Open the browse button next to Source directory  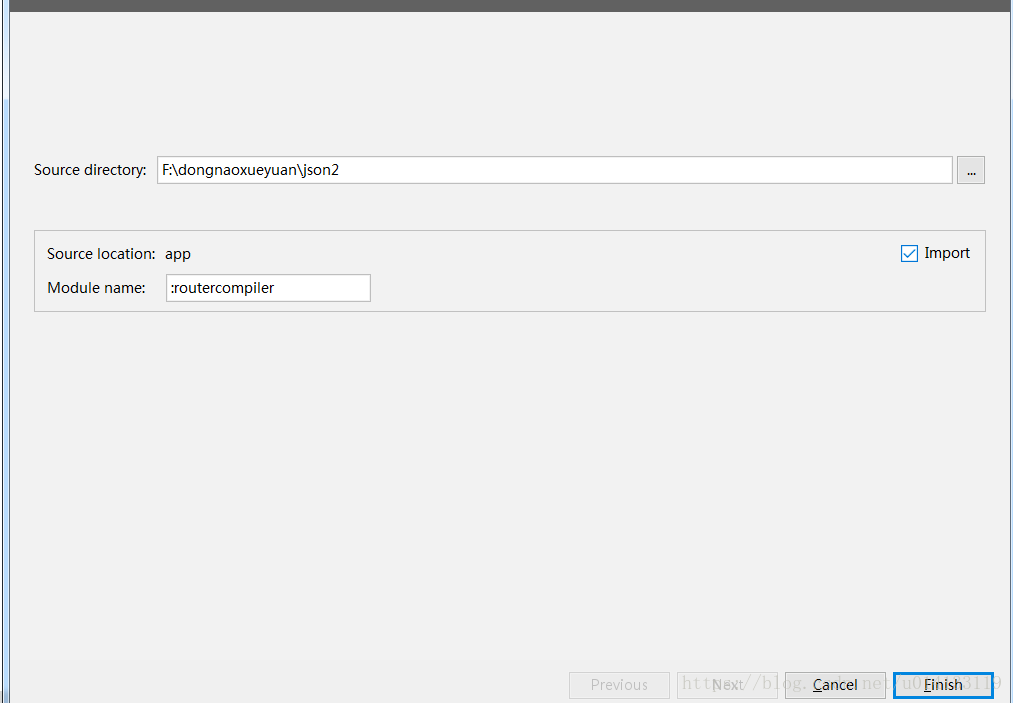coord(970,170)
